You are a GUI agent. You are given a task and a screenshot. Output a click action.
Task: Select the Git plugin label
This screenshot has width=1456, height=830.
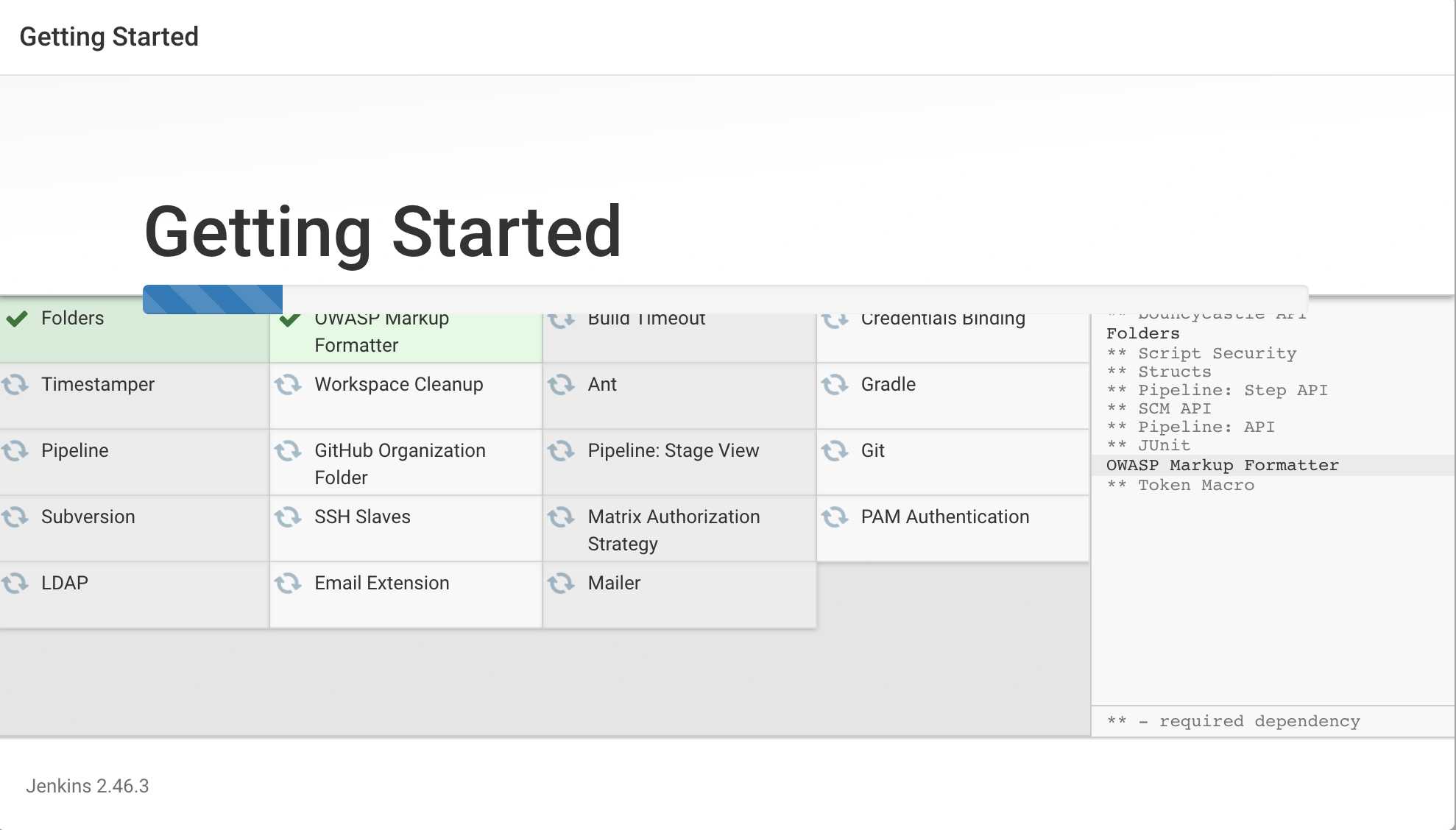tap(873, 450)
